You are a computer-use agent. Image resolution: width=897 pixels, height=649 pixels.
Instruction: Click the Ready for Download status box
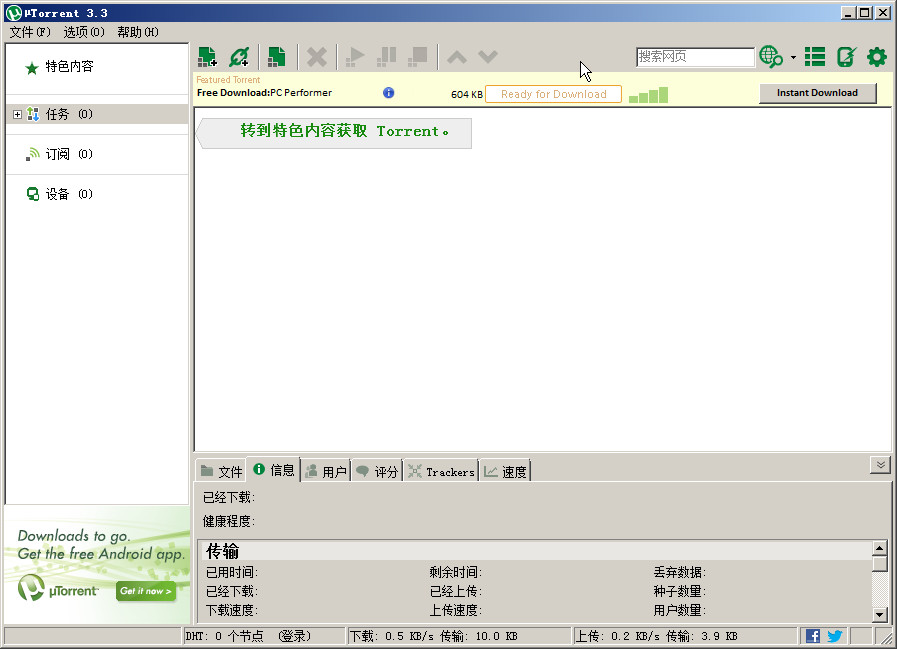point(553,94)
